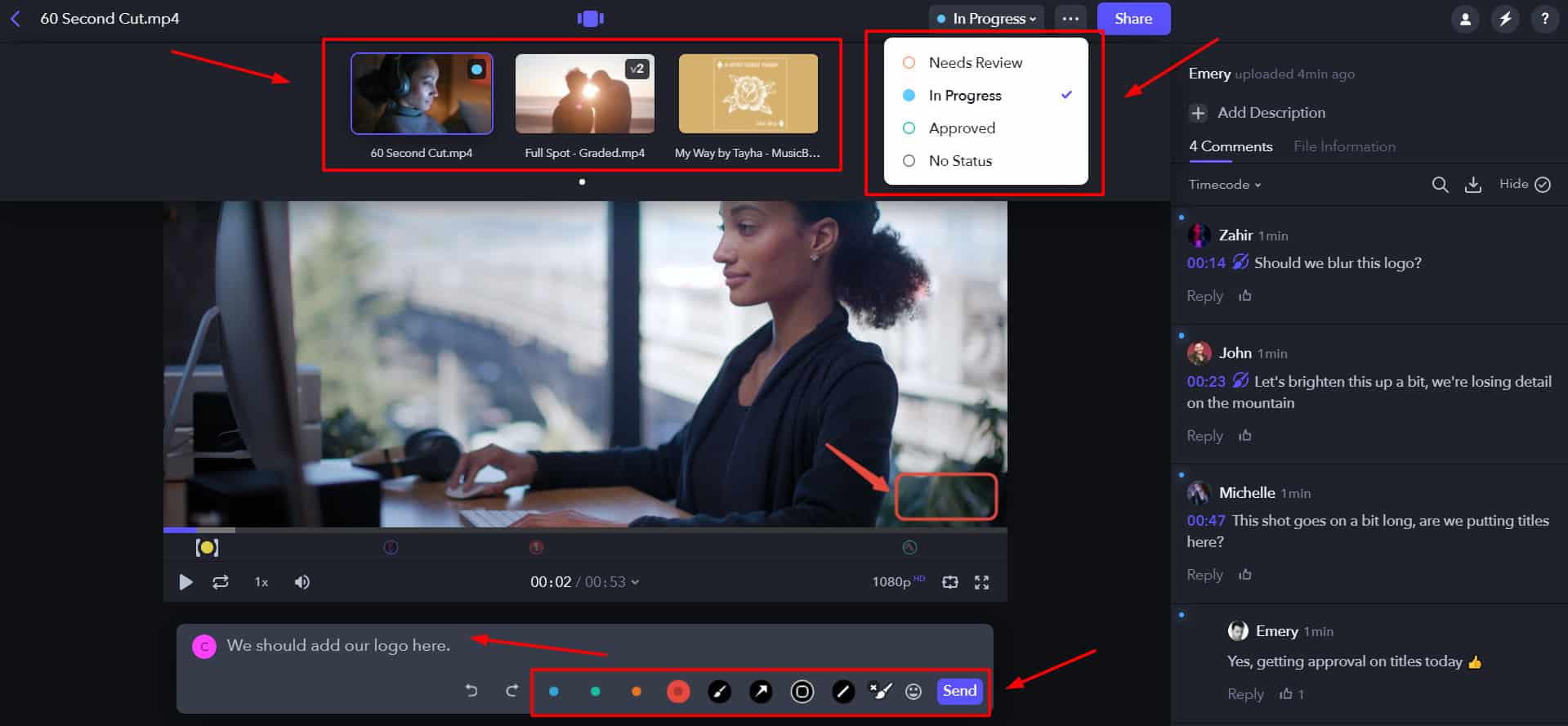Screen dimensions: 1568x726
Task: Open the comment search magnifier
Action: click(1440, 185)
